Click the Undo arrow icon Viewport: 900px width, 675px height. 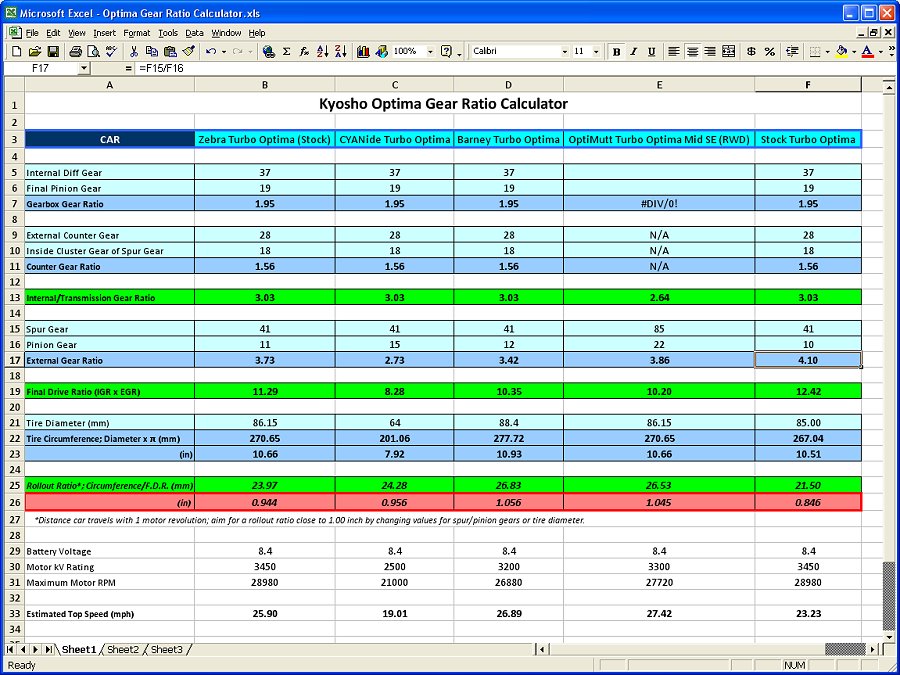(x=211, y=52)
